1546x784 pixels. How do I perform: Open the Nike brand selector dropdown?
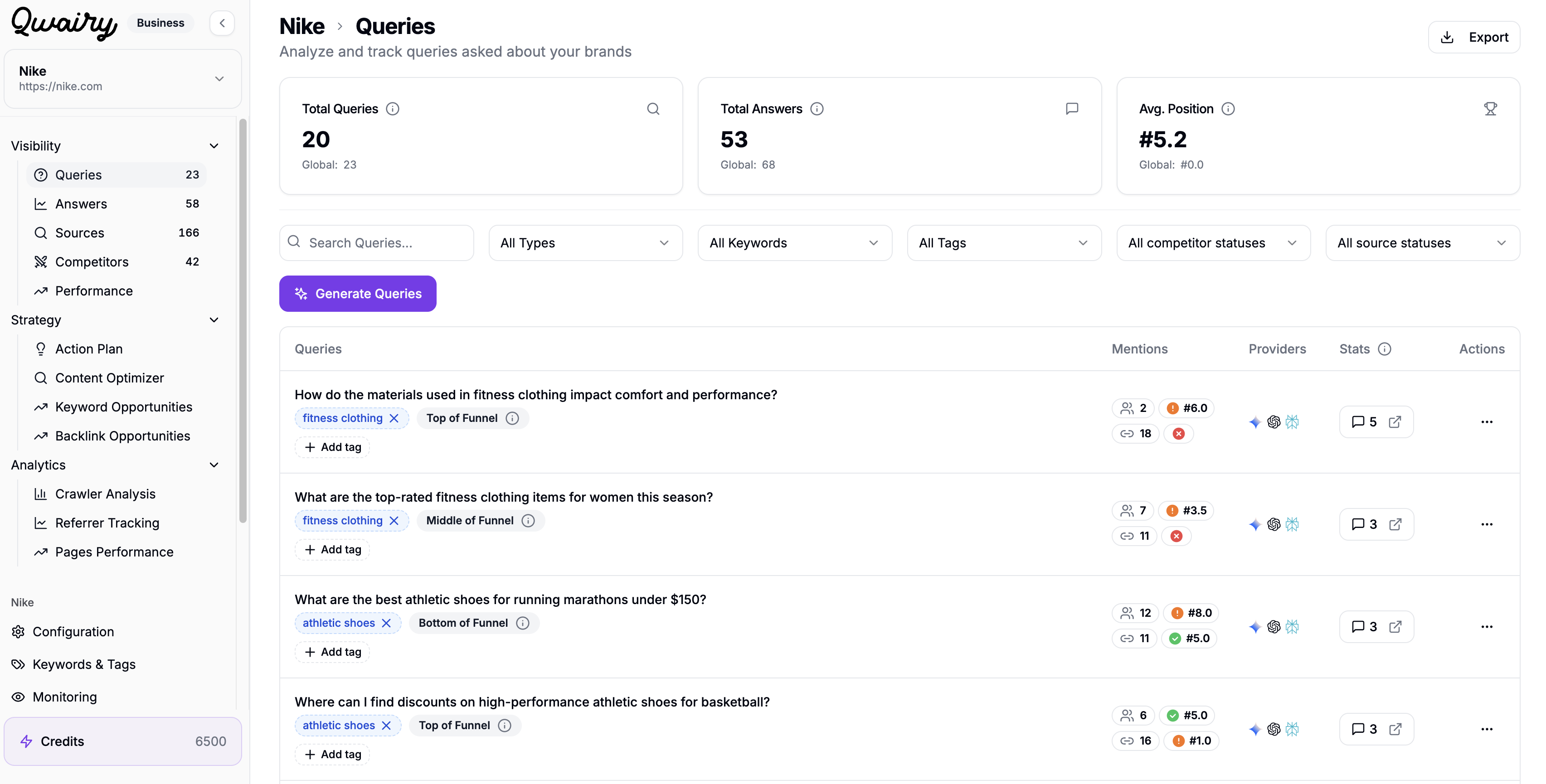tap(122, 78)
